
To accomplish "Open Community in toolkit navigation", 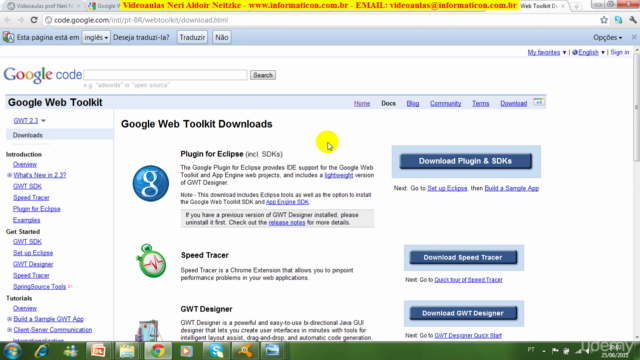I will point(445,104).
